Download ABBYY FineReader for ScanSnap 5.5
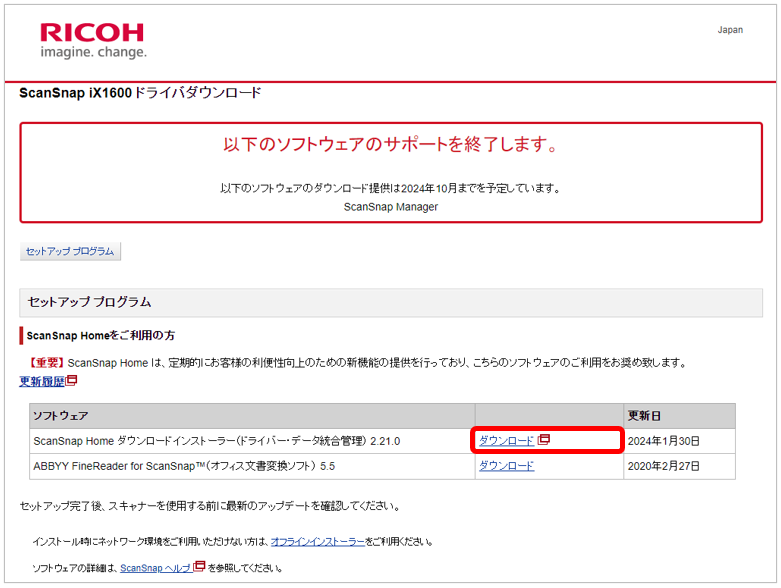 tap(506, 466)
